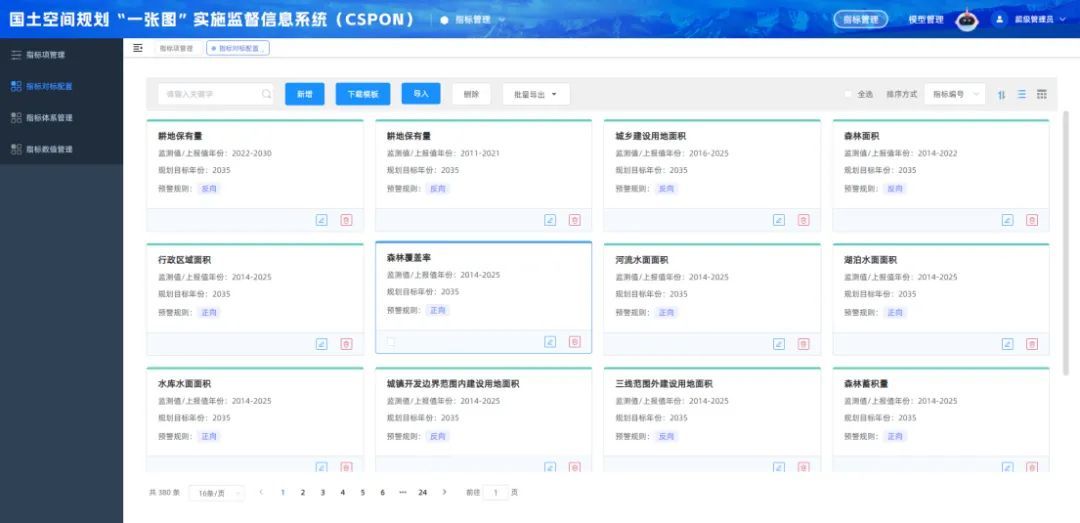Open the 批量导出 dropdown
1080x523 pixels.
[535, 94]
